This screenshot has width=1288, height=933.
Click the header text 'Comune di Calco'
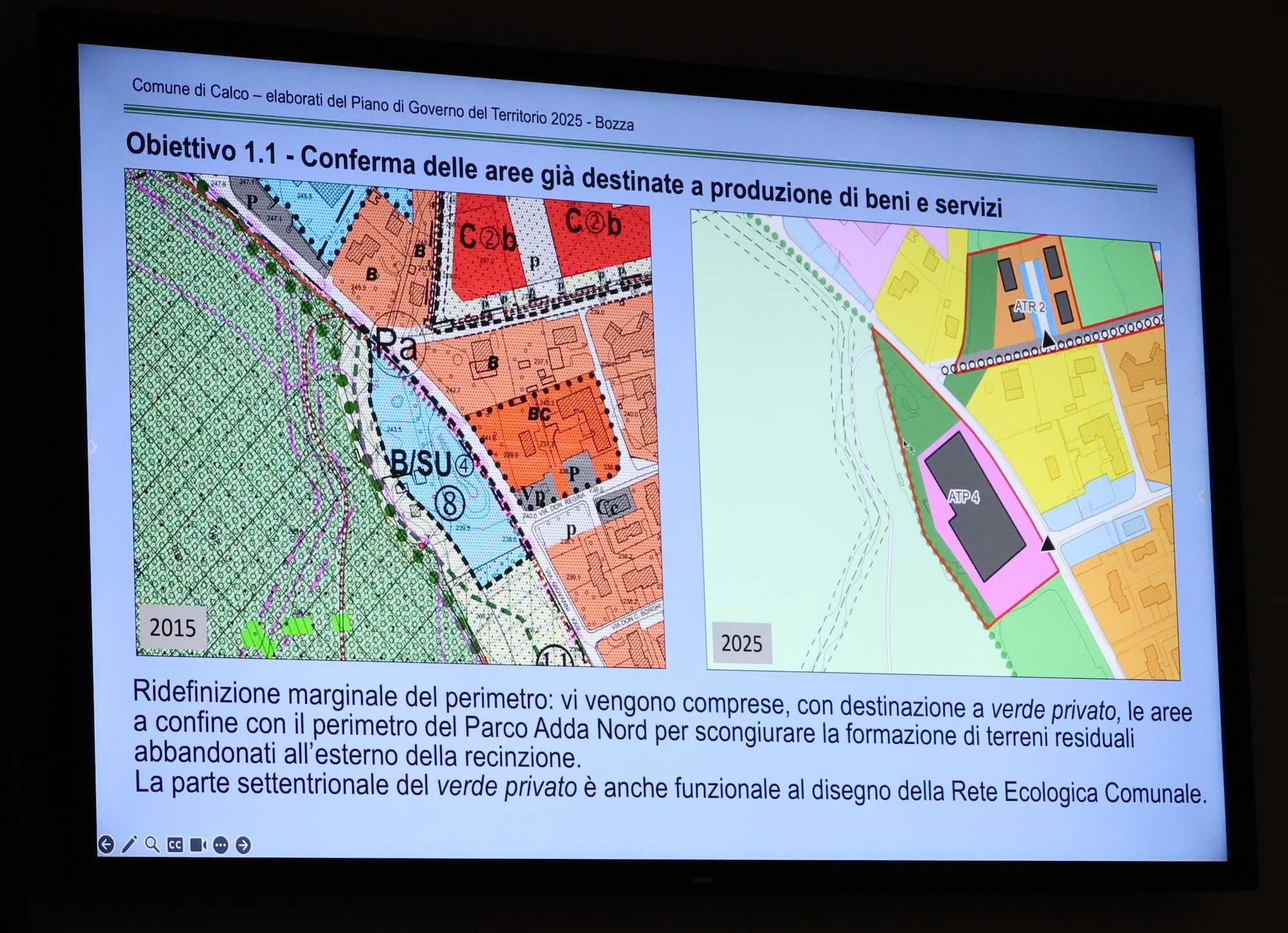coord(191,89)
